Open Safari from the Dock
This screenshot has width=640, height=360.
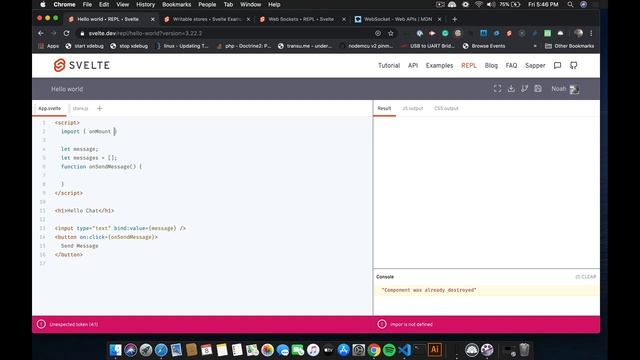pos(161,350)
